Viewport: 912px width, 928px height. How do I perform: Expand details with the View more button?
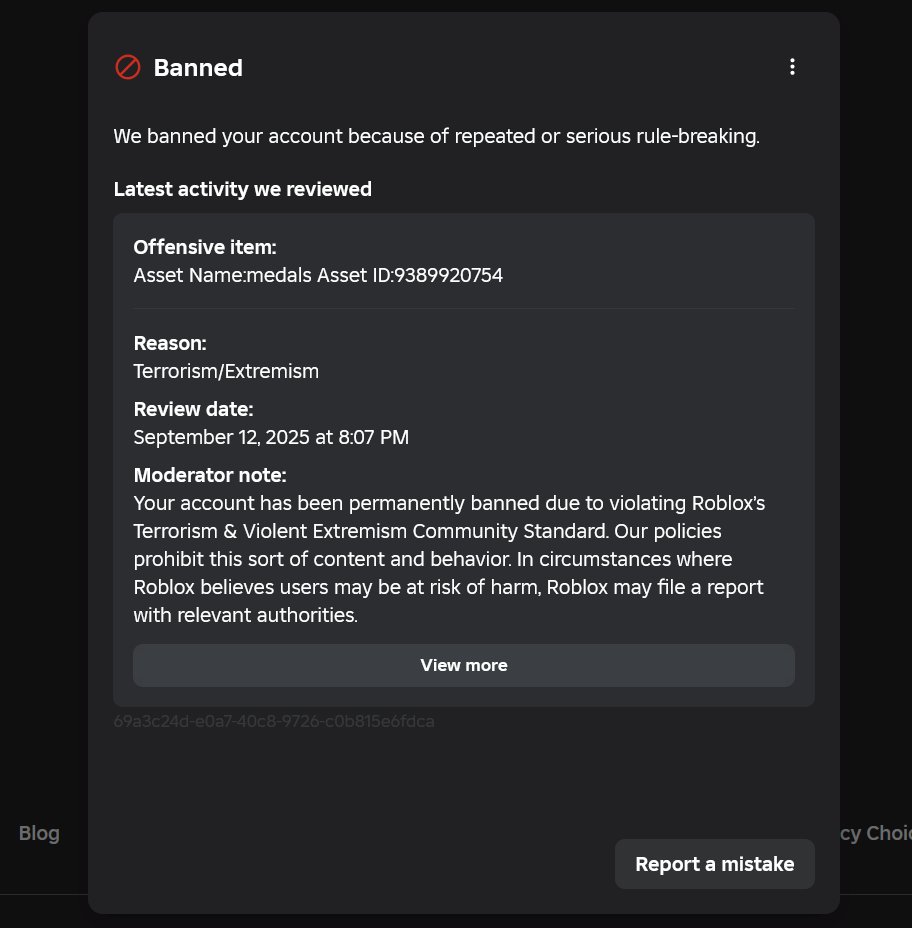coord(463,665)
